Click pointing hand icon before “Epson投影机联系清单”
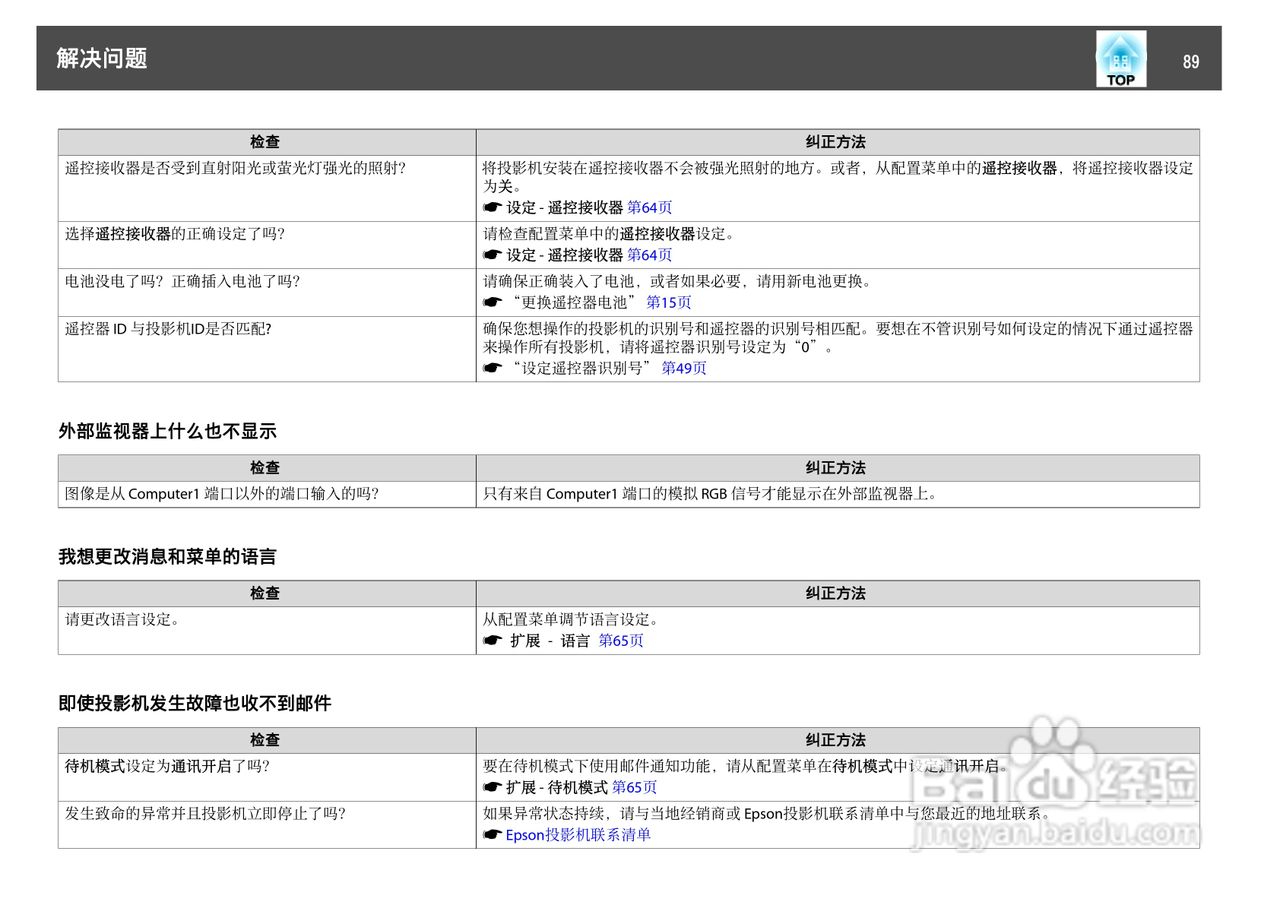This screenshot has width=1280, height=905. [492, 835]
